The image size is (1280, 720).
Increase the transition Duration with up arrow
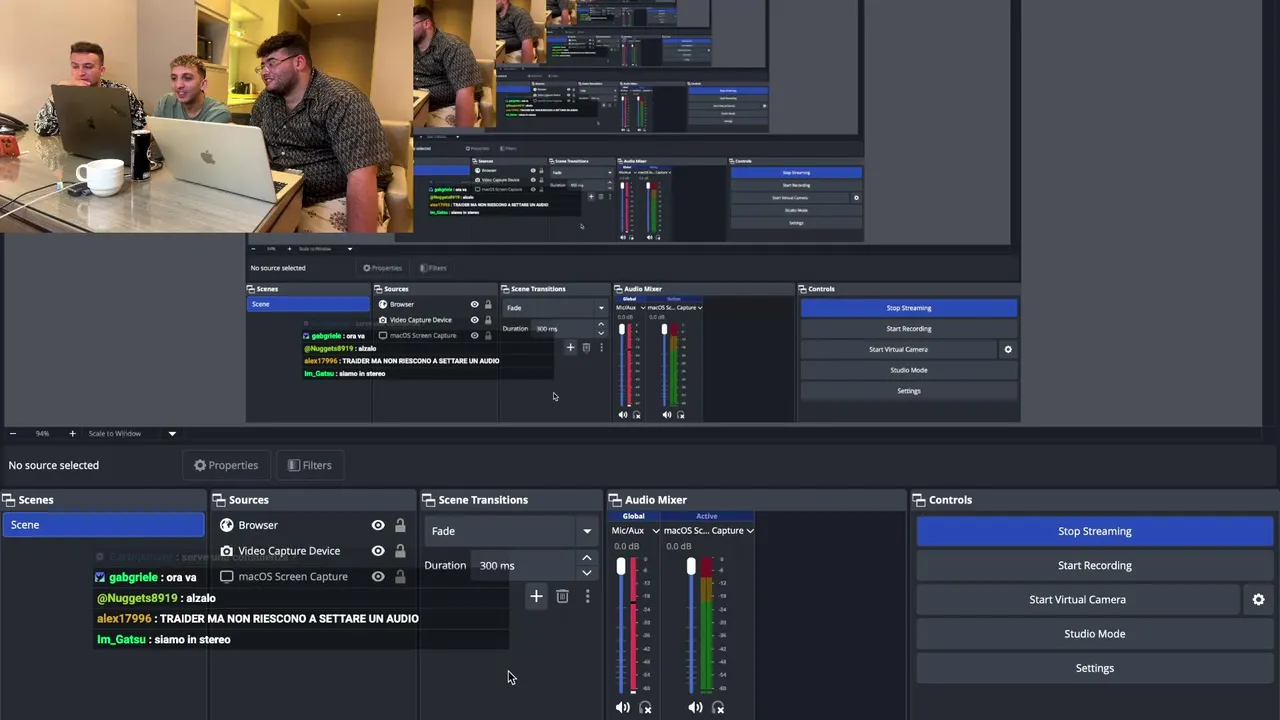point(587,558)
